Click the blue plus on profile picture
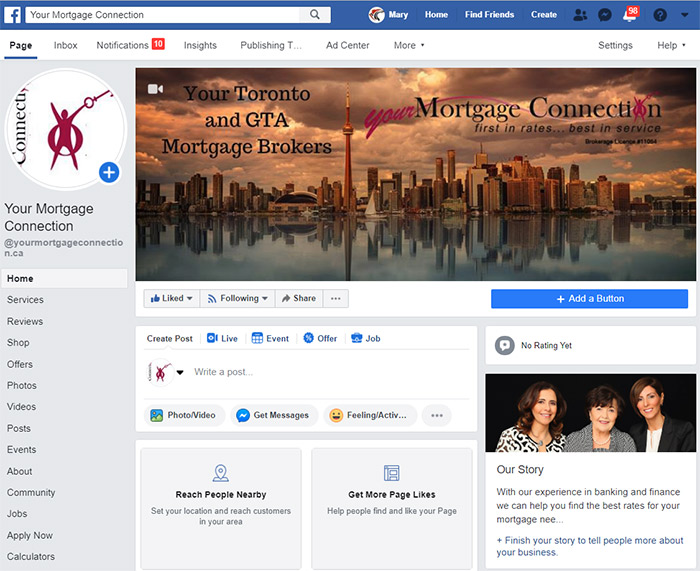Image resolution: width=700 pixels, height=571 pixels. (x=109, y=172)
